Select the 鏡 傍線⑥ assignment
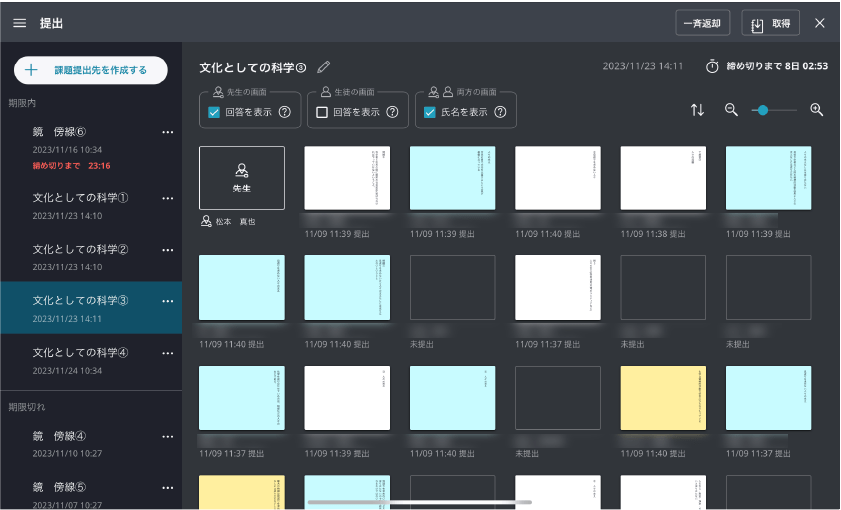The height and width of the screenshot is (510, 841). coord(91,147)
